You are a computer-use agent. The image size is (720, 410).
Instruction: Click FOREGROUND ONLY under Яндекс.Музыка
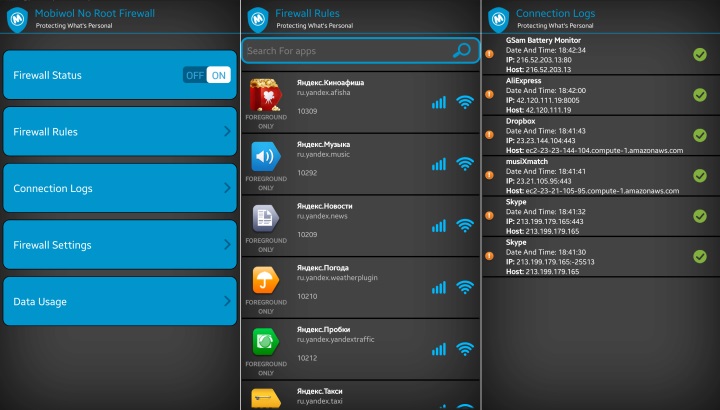pos(266,183)
